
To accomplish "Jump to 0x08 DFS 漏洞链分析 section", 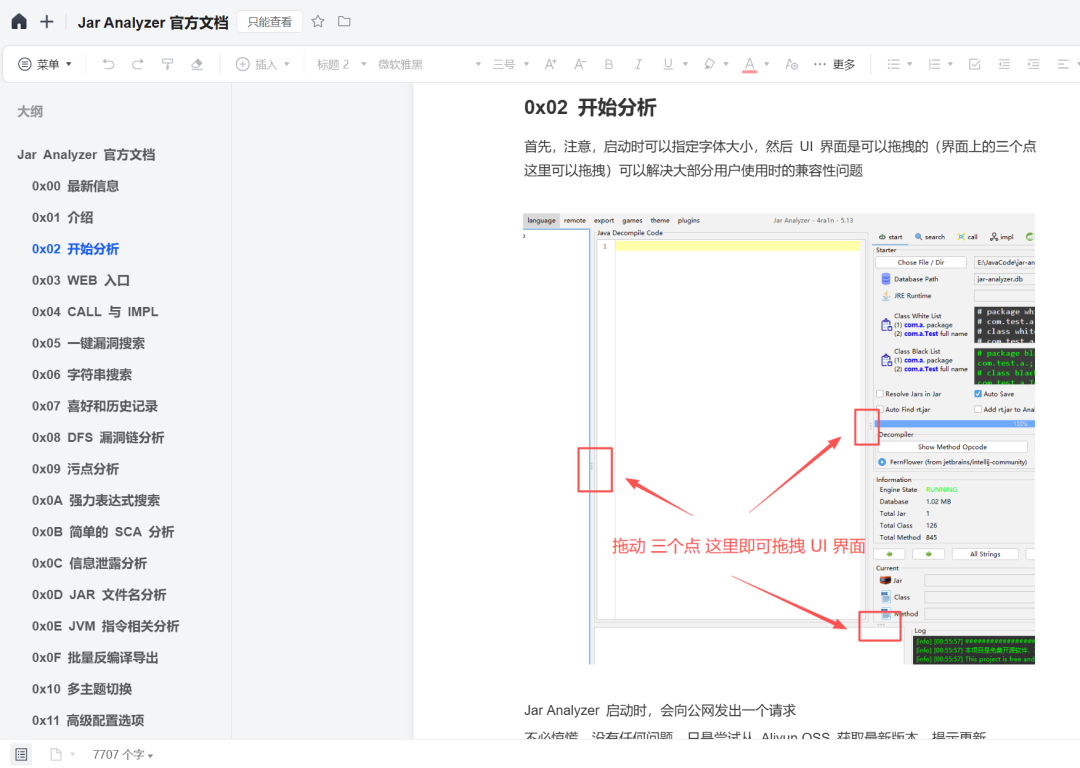I will (x=98, y=437).
